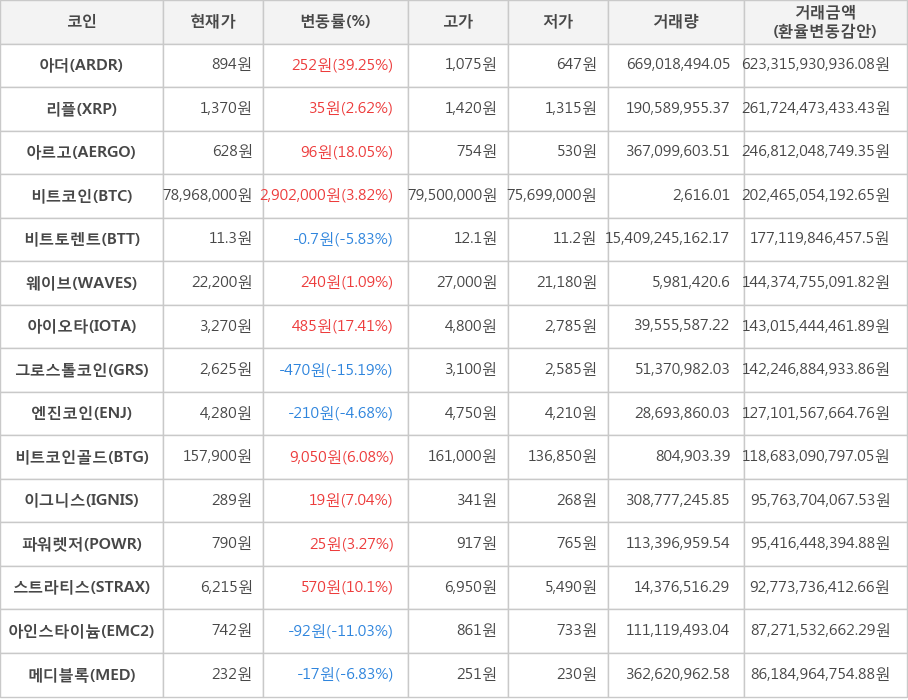Select the 아더(ARDR) coin name
908x700 pixels.
(82, 65)
